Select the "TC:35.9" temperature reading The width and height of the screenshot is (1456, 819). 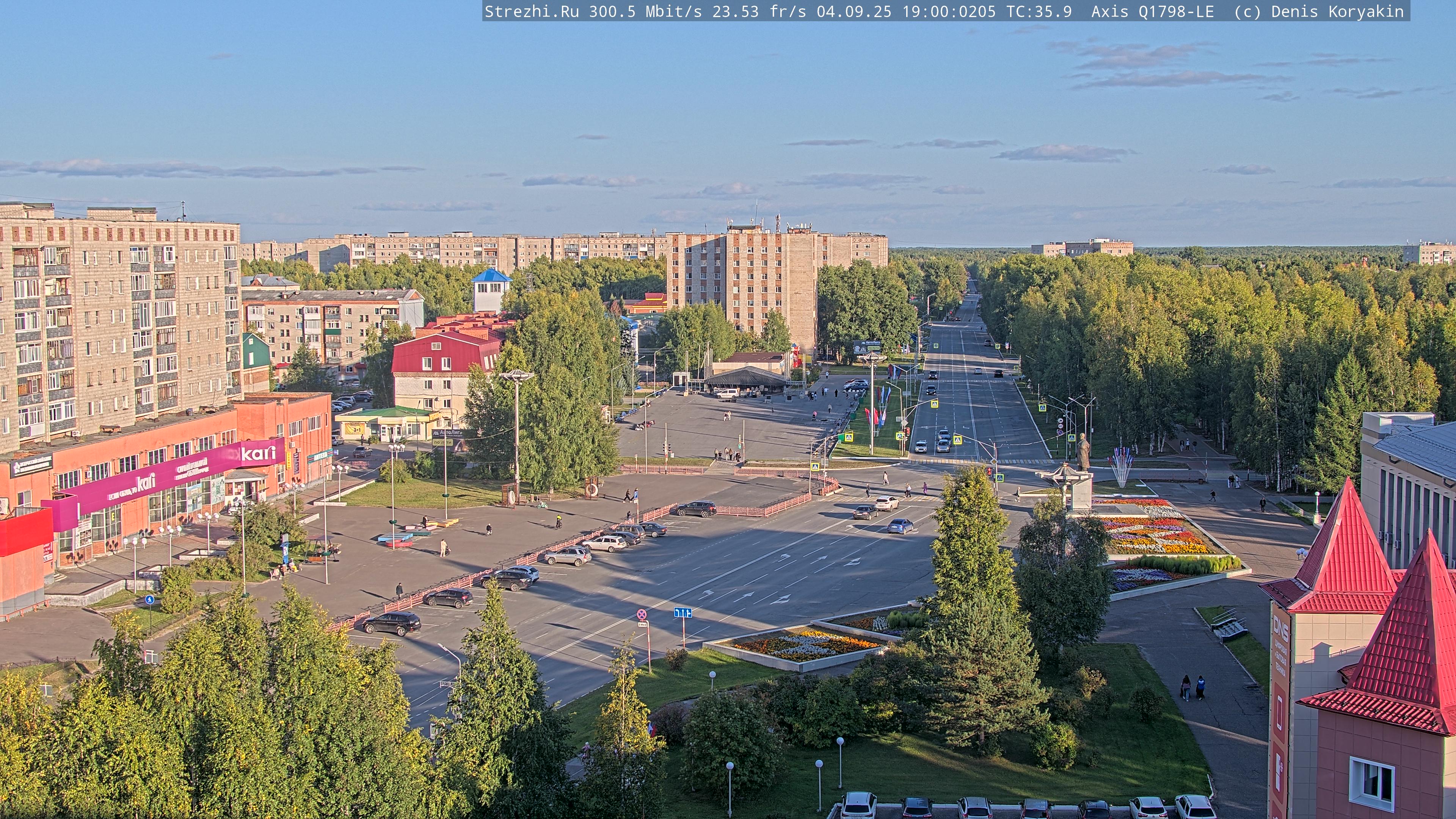(1039, 11)
